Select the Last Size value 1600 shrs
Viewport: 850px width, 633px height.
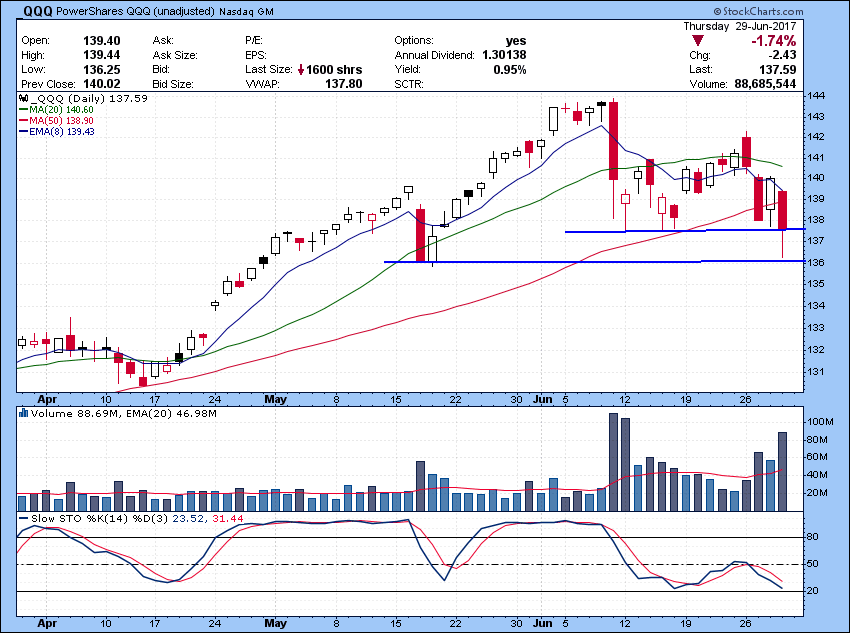pyautogui.click(x=334, y=70)
